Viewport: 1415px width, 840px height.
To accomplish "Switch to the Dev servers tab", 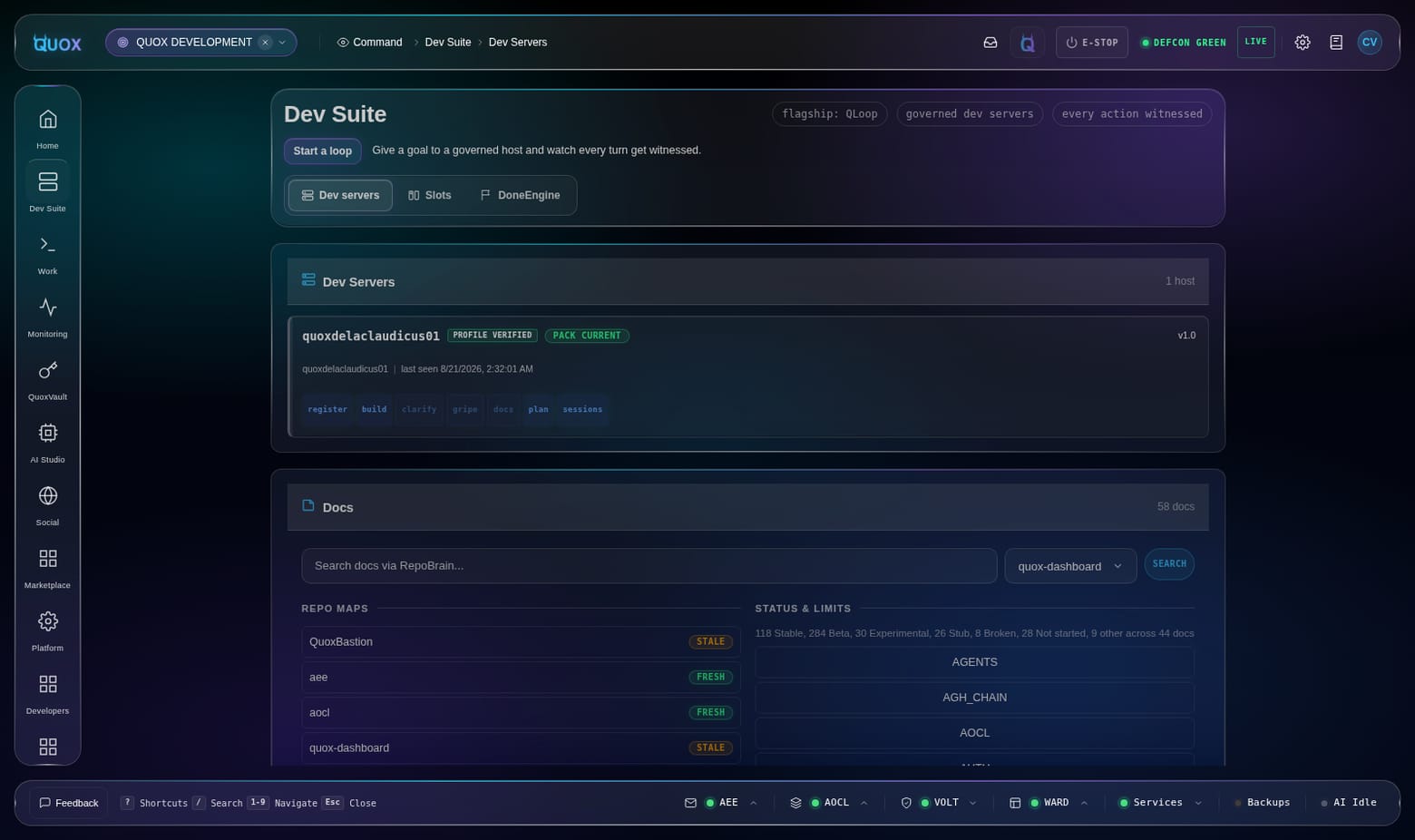I will (x=340, y=195).
